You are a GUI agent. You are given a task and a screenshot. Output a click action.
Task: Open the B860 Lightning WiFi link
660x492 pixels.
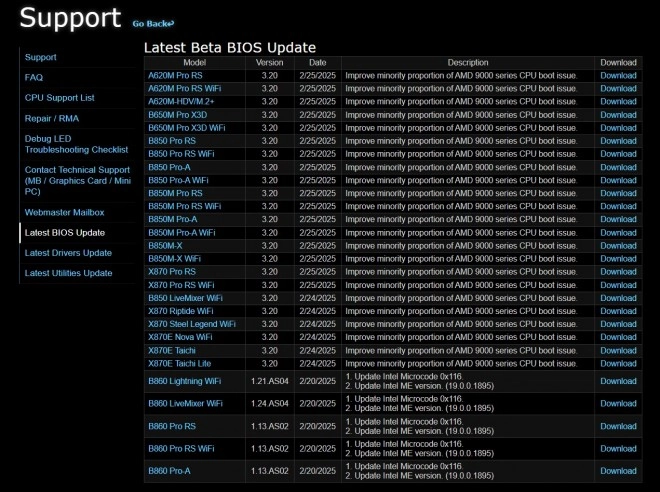(184, 381)
